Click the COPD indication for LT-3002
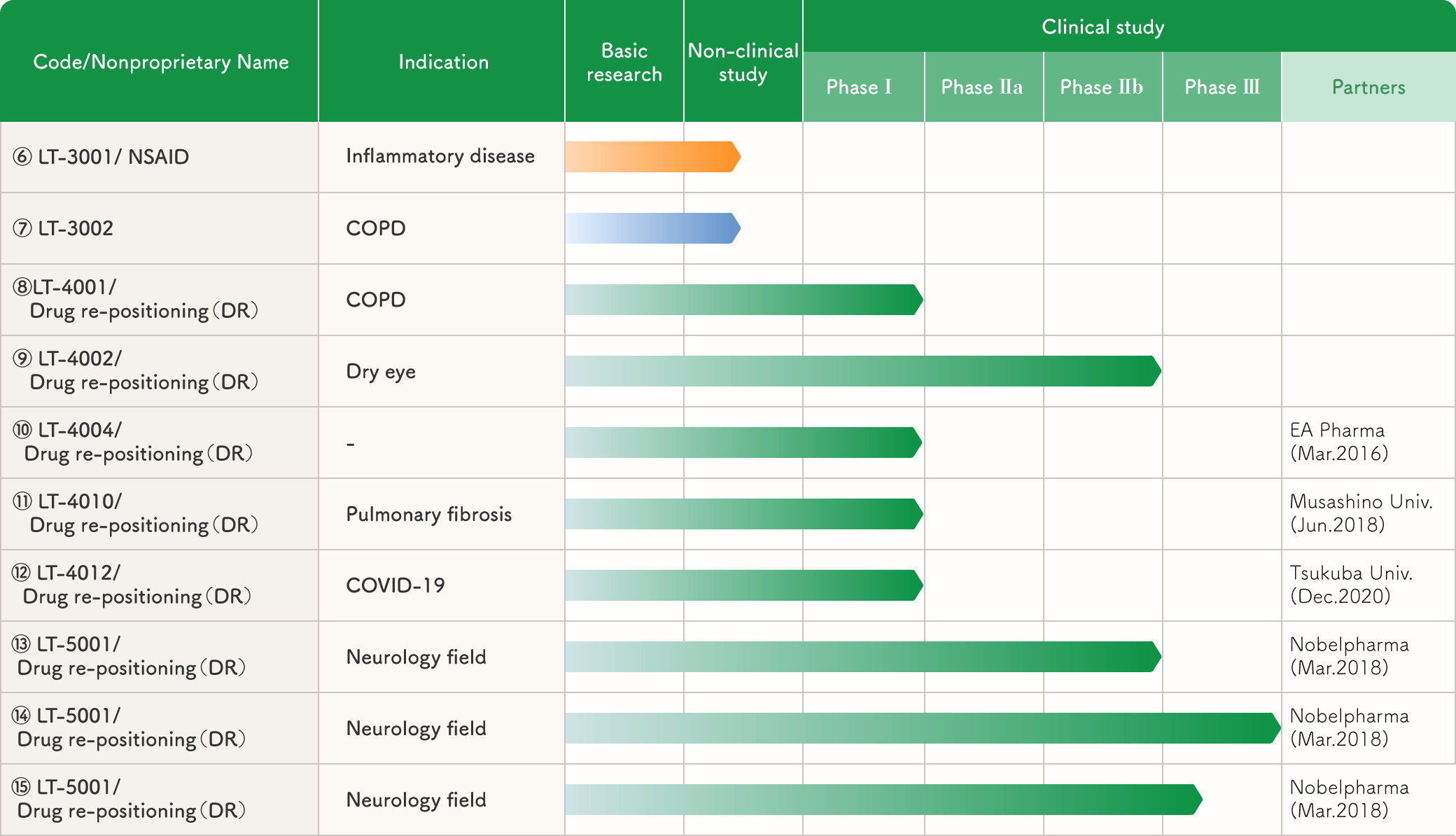The width and height of the screenshot is (1456, 836). (376, 228)
